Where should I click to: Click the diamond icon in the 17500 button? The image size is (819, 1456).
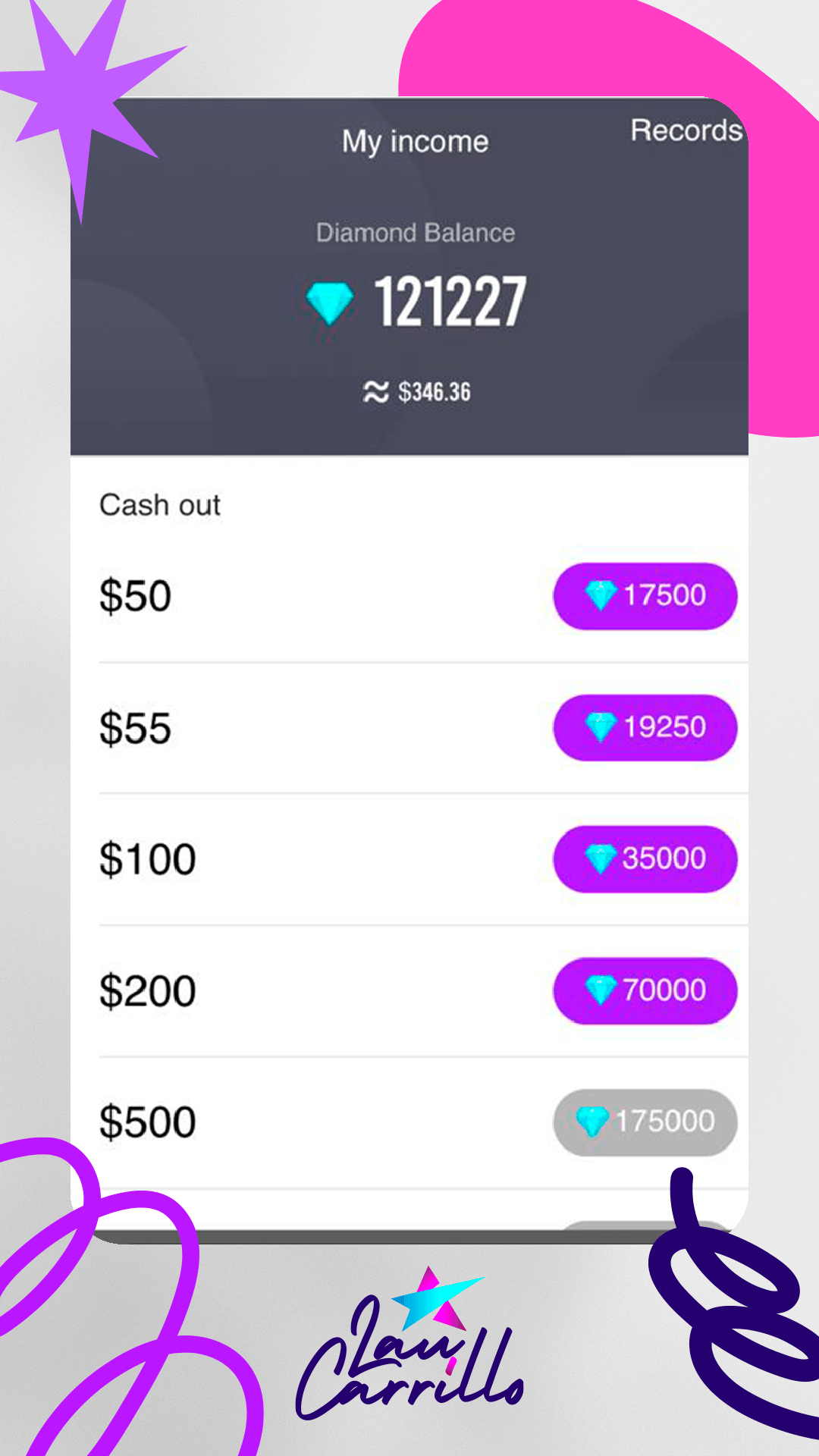601,595
